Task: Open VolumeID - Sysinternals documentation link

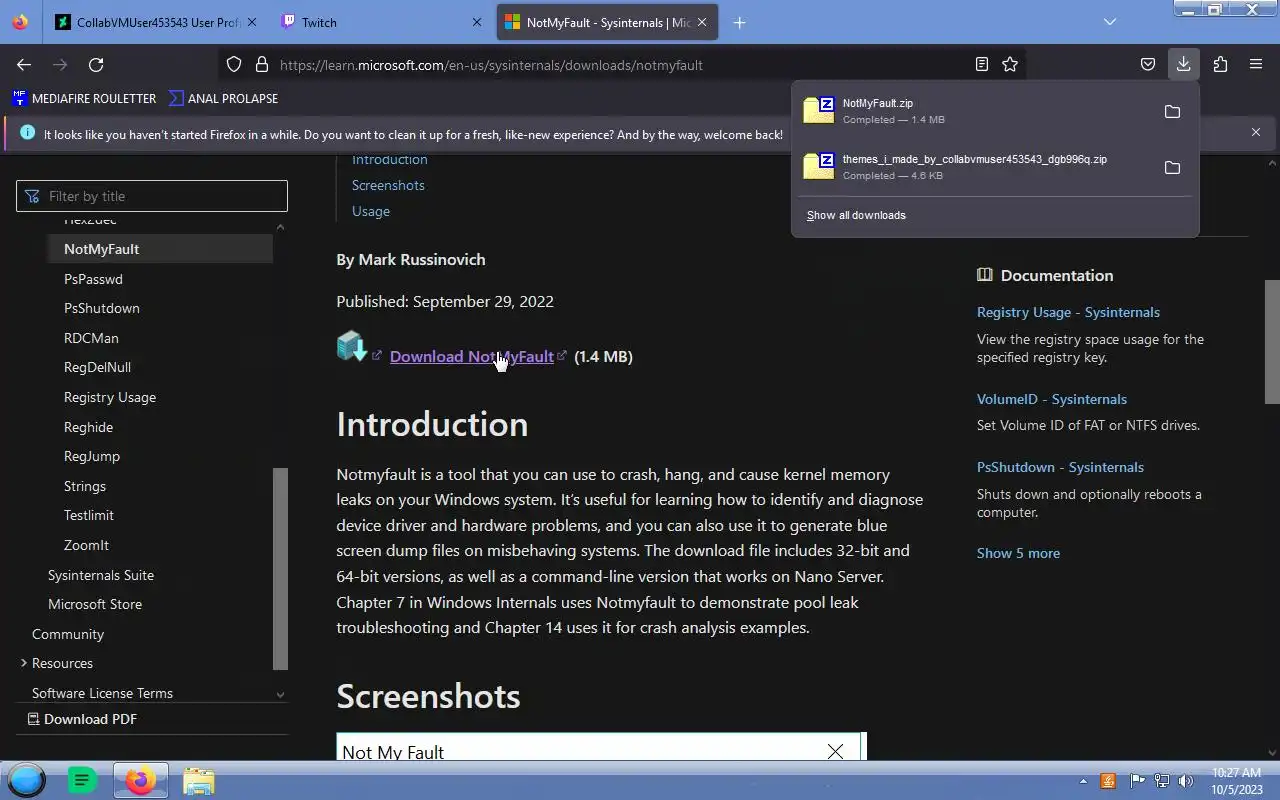Action: click(1052, 399)
